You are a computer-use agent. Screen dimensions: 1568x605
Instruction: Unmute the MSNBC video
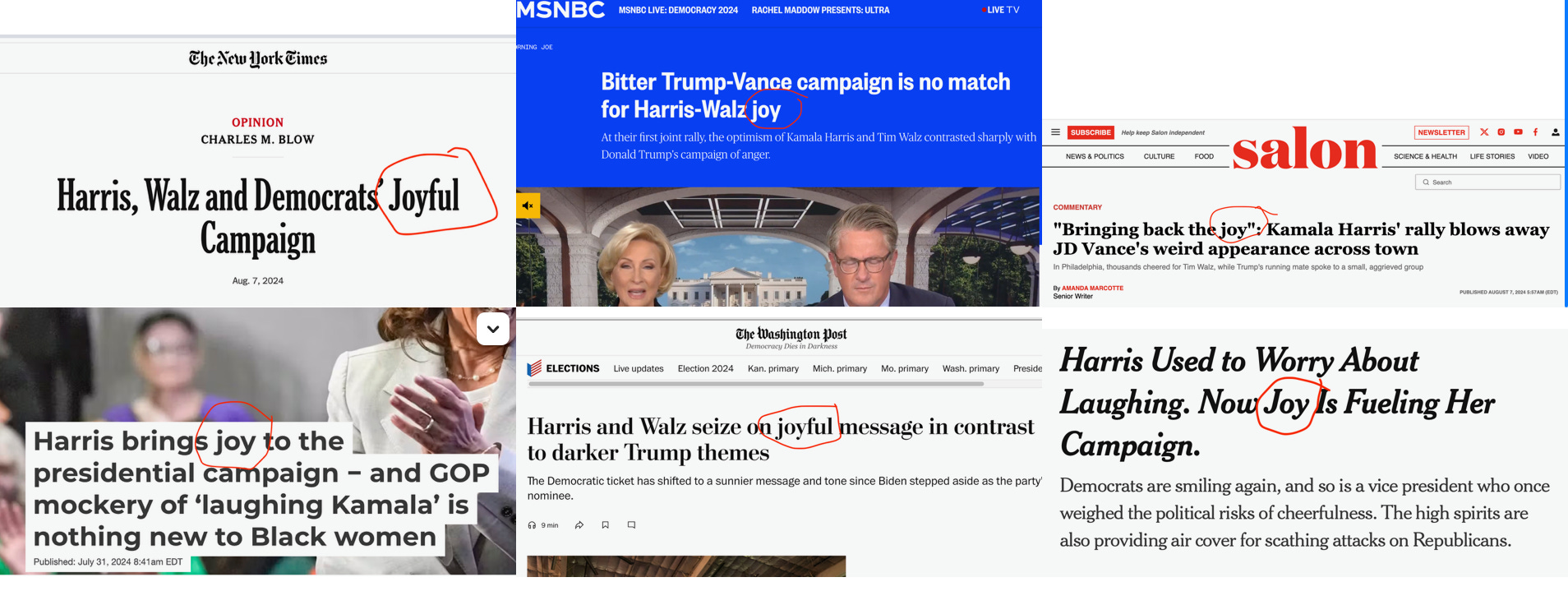[x=528, y=206]
